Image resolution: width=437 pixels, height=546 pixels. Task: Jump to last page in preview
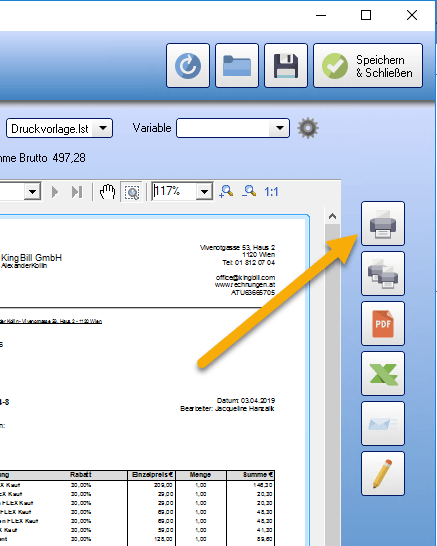77,192
